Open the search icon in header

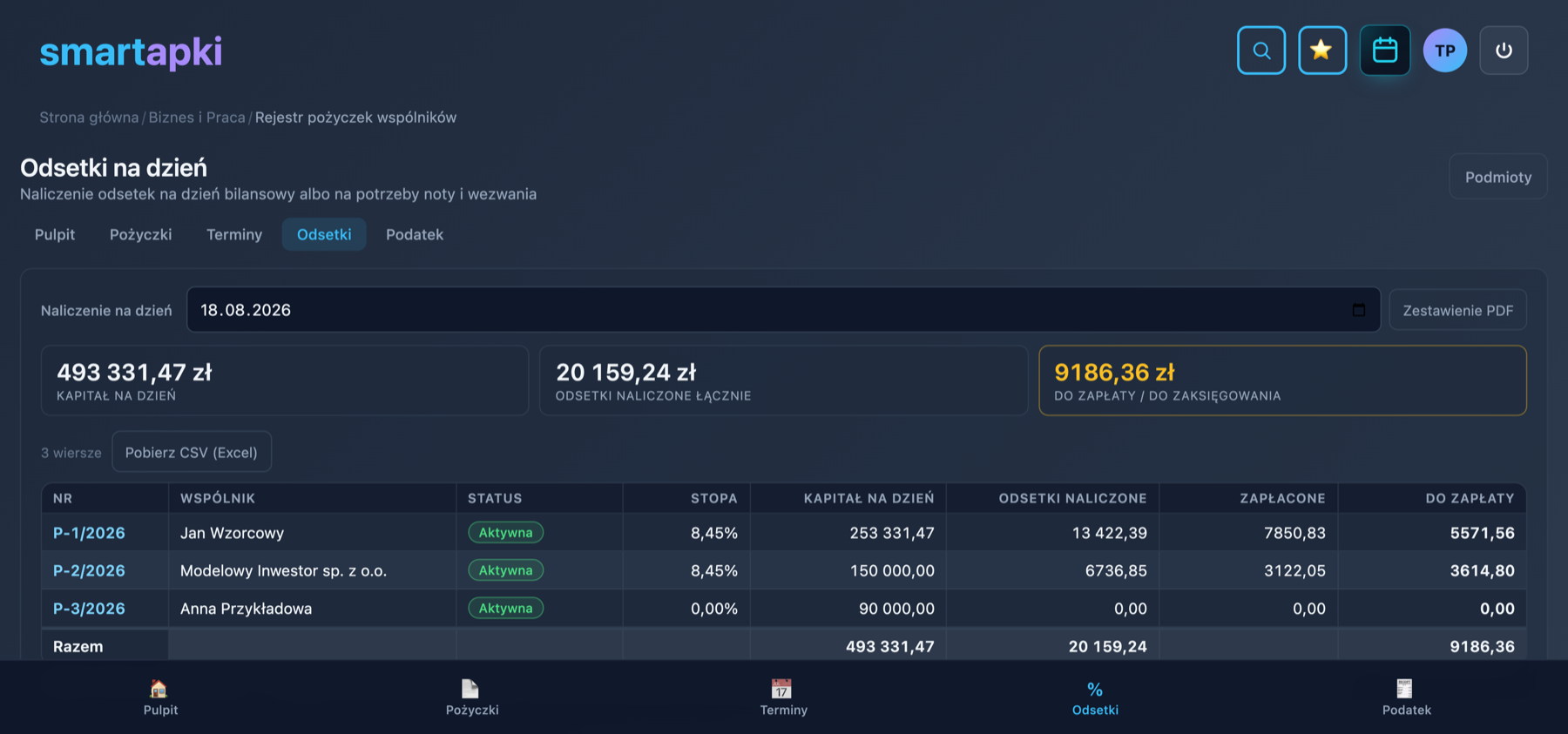coord(1260,51)
